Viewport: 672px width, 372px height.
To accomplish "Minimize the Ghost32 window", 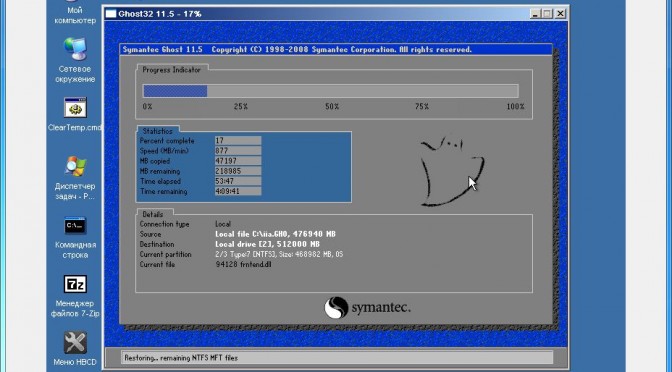I will 535,14.
